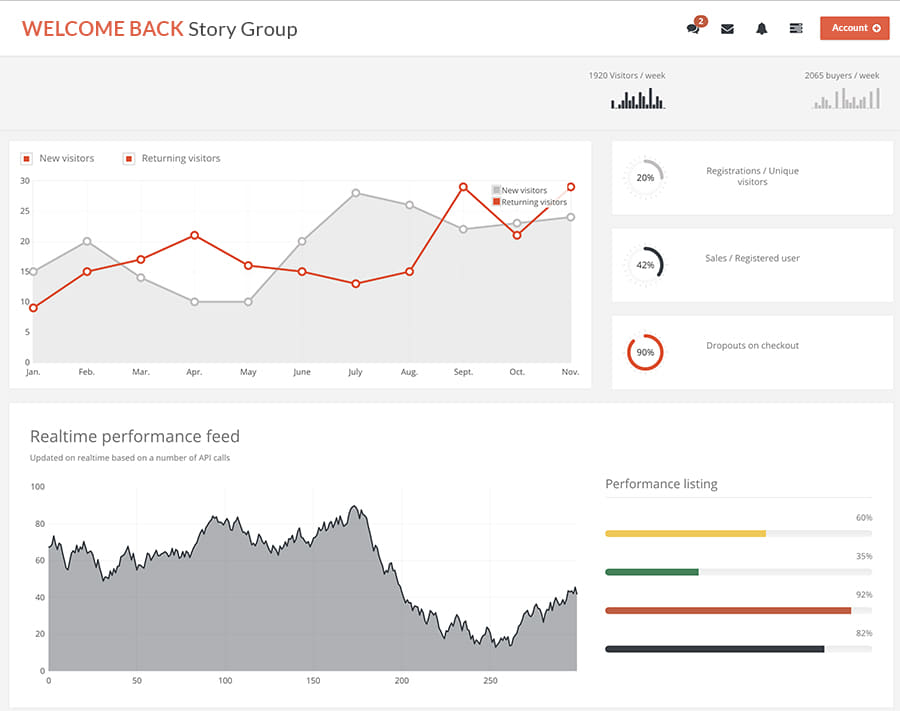
Task: Click the 20% registrations circular gauge
Action: (645, 178)
